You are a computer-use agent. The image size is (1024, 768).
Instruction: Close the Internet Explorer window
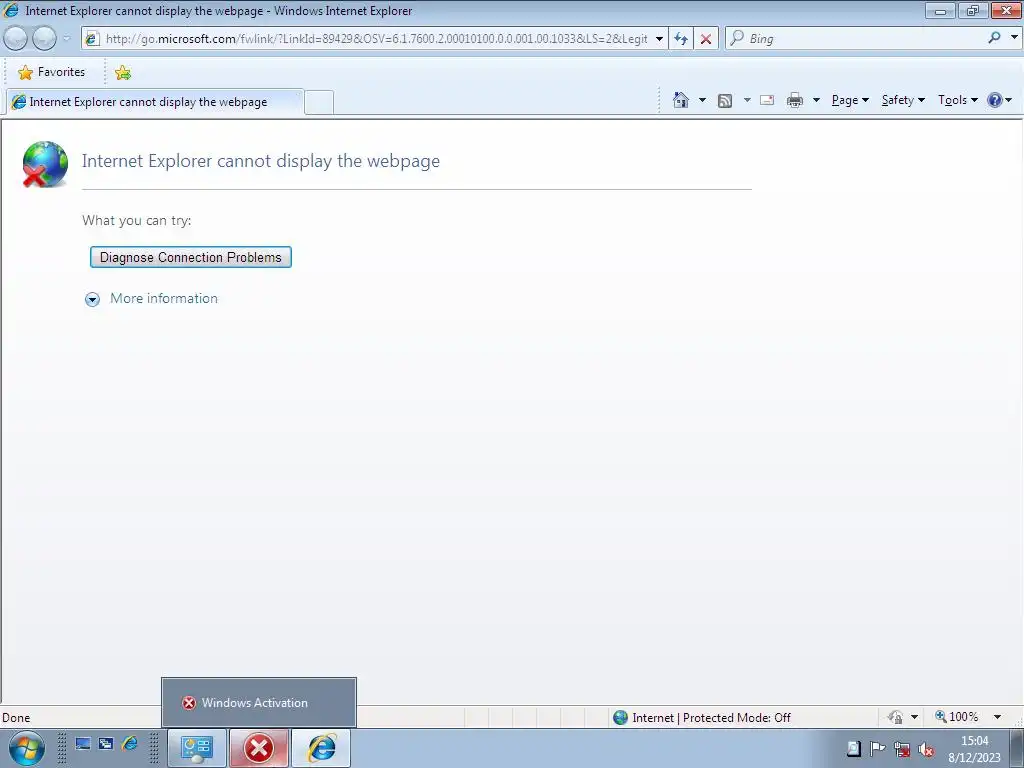1006,10
